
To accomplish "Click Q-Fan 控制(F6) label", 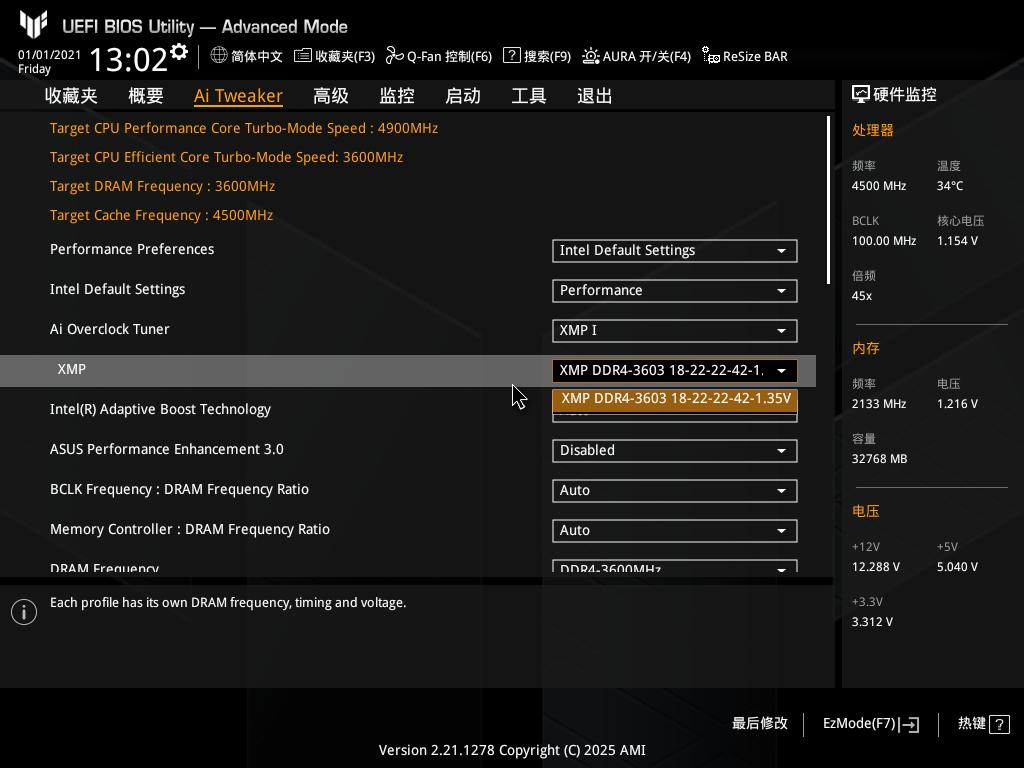I will [449, 56].
